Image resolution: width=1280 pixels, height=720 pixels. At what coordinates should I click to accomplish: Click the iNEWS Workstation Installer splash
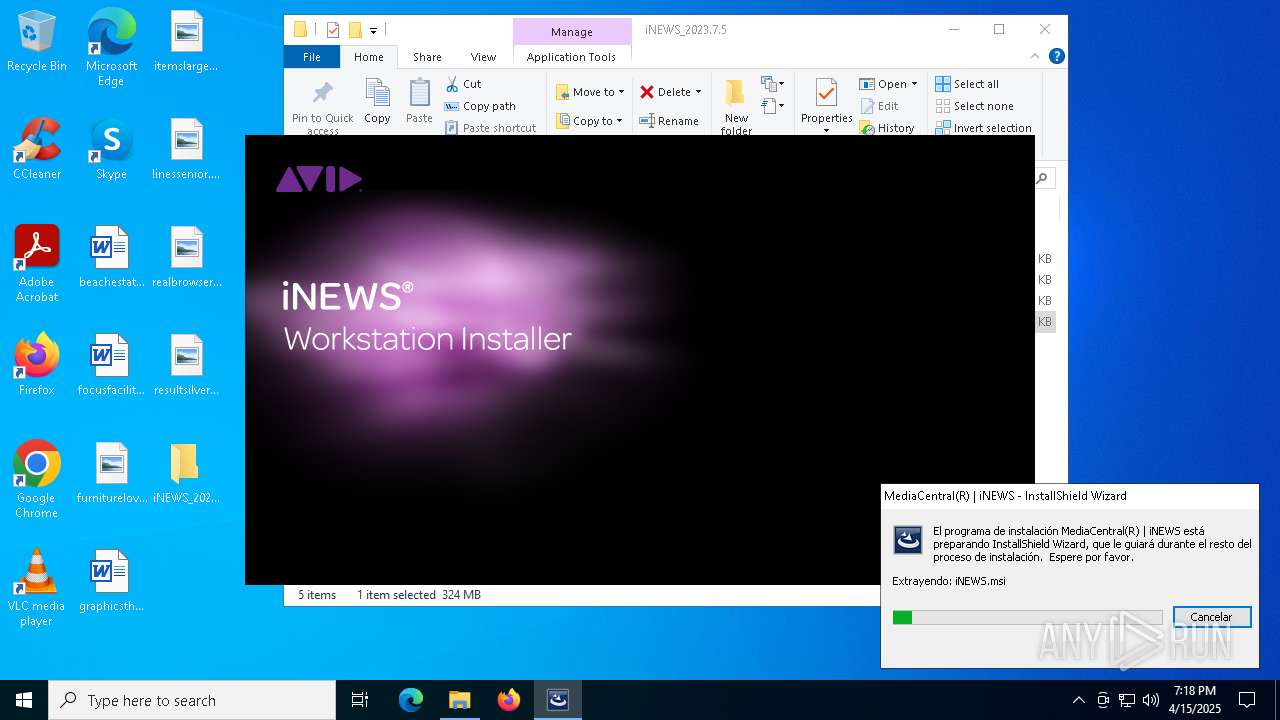click(x=640, y=360)
